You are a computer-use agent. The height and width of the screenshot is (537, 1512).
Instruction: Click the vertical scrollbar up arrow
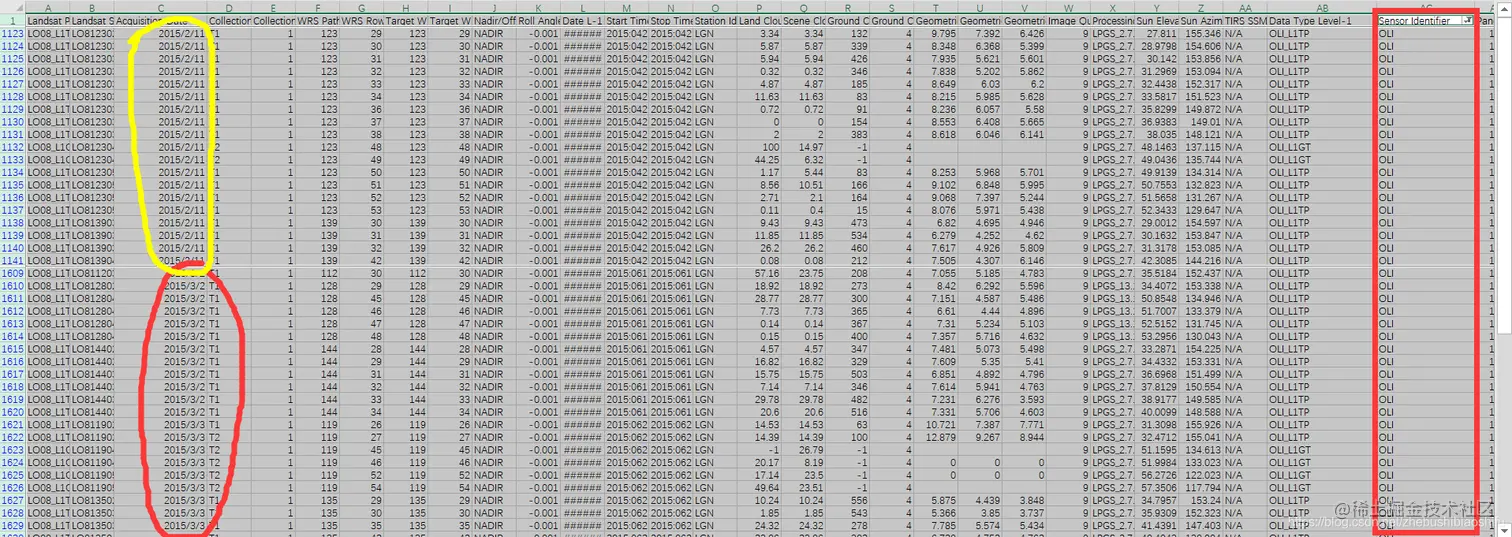point(1505,10)
